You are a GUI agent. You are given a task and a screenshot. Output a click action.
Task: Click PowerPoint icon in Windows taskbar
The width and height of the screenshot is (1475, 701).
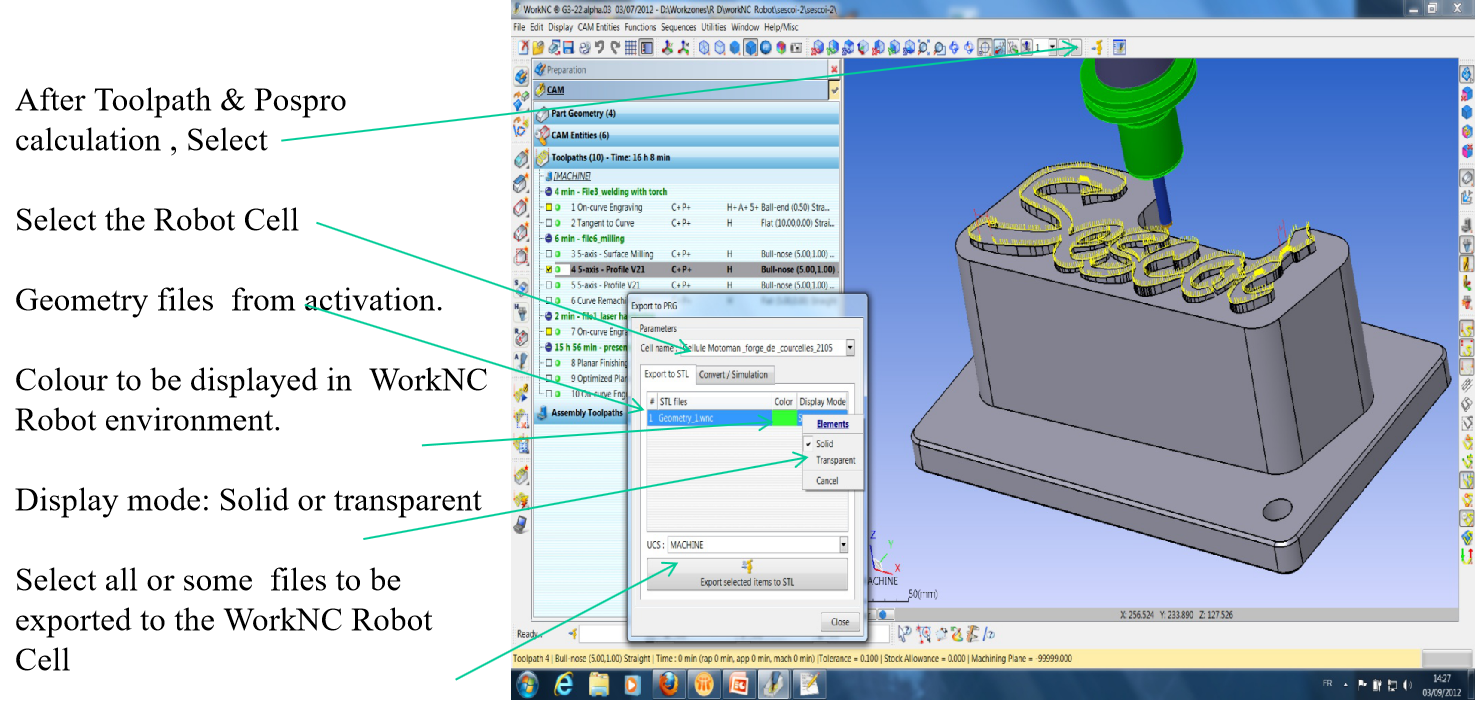pyautogui.click(x=739, y=684)
